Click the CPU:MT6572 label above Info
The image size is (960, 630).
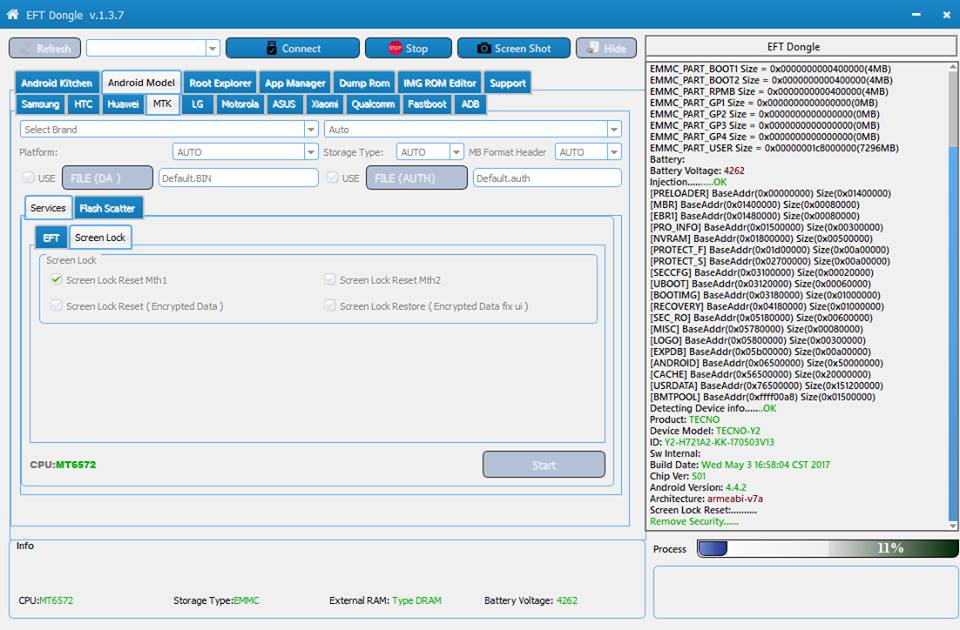coord(62,465)
